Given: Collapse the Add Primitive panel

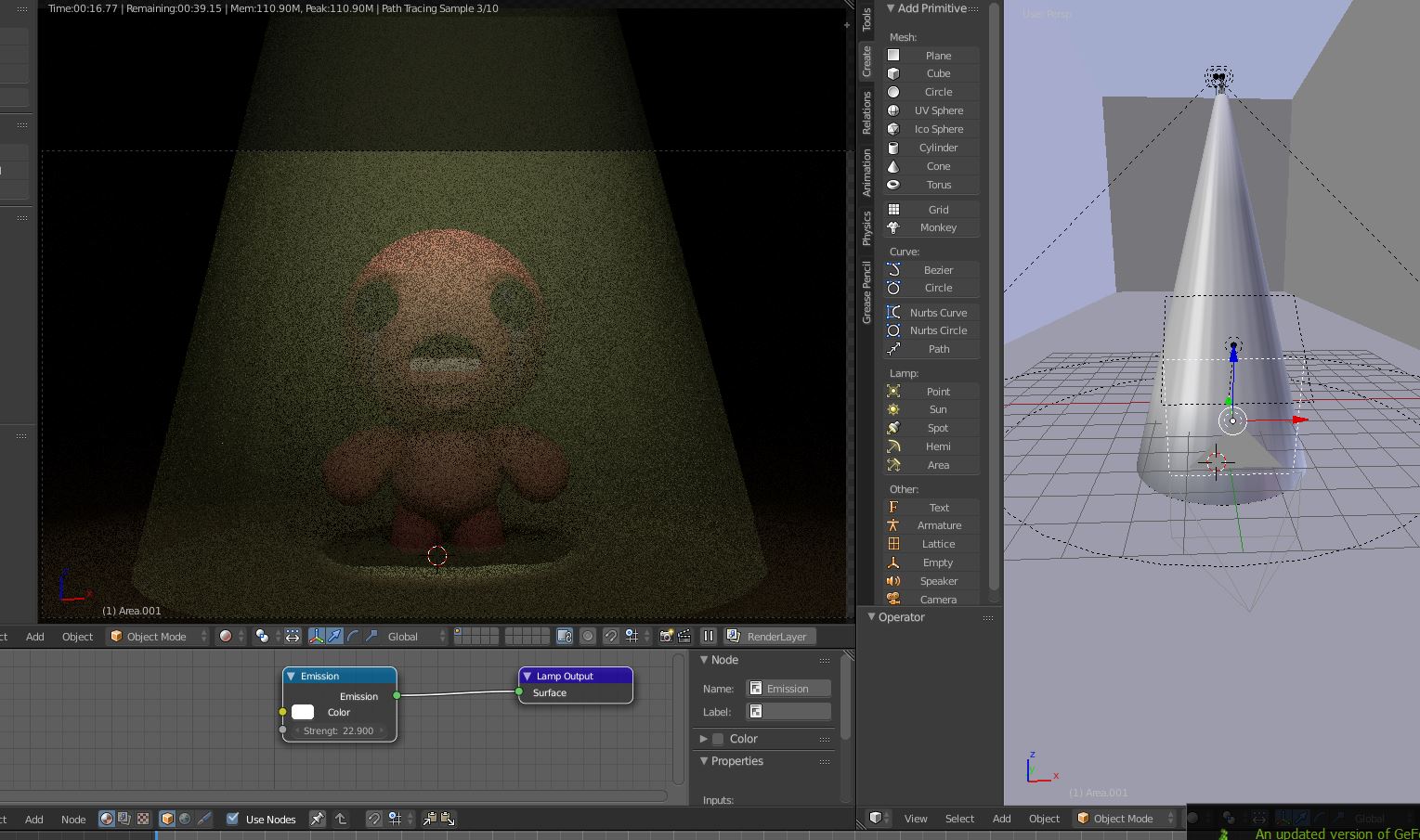Looking at the screenshot, I should point(891,8).
